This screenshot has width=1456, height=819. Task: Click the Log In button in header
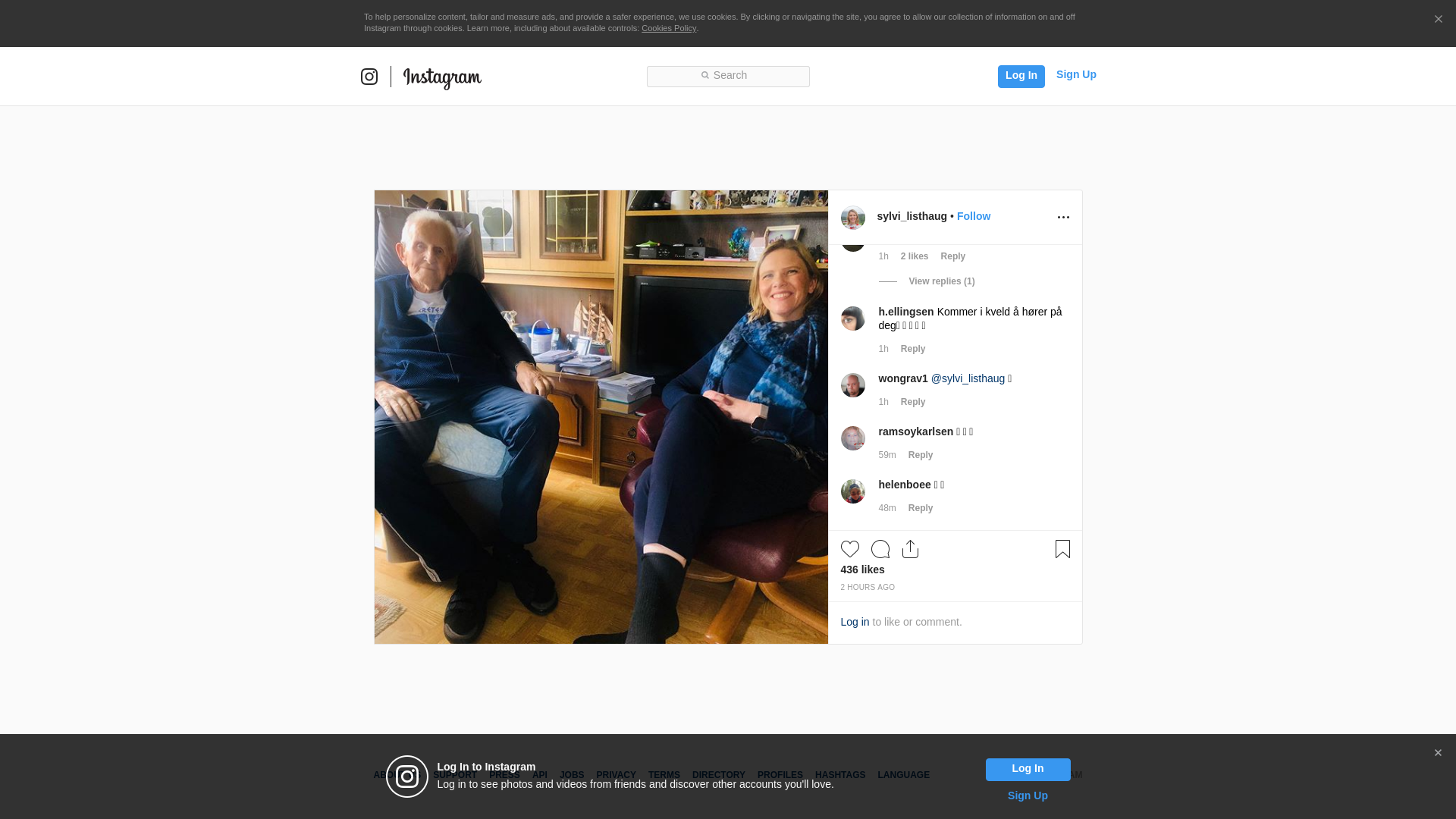1021,76
